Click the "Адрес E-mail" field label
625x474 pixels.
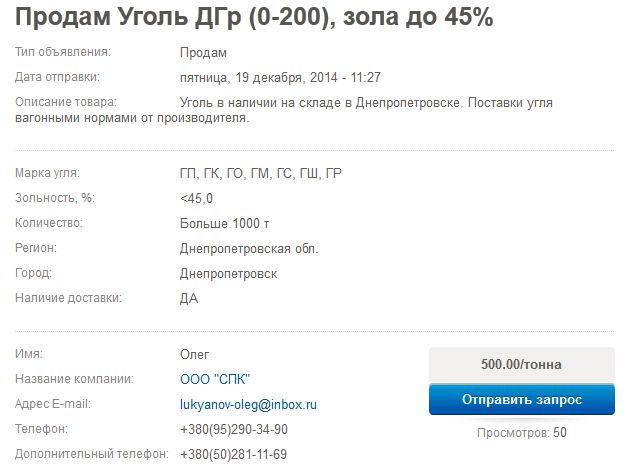coord(53,404)
